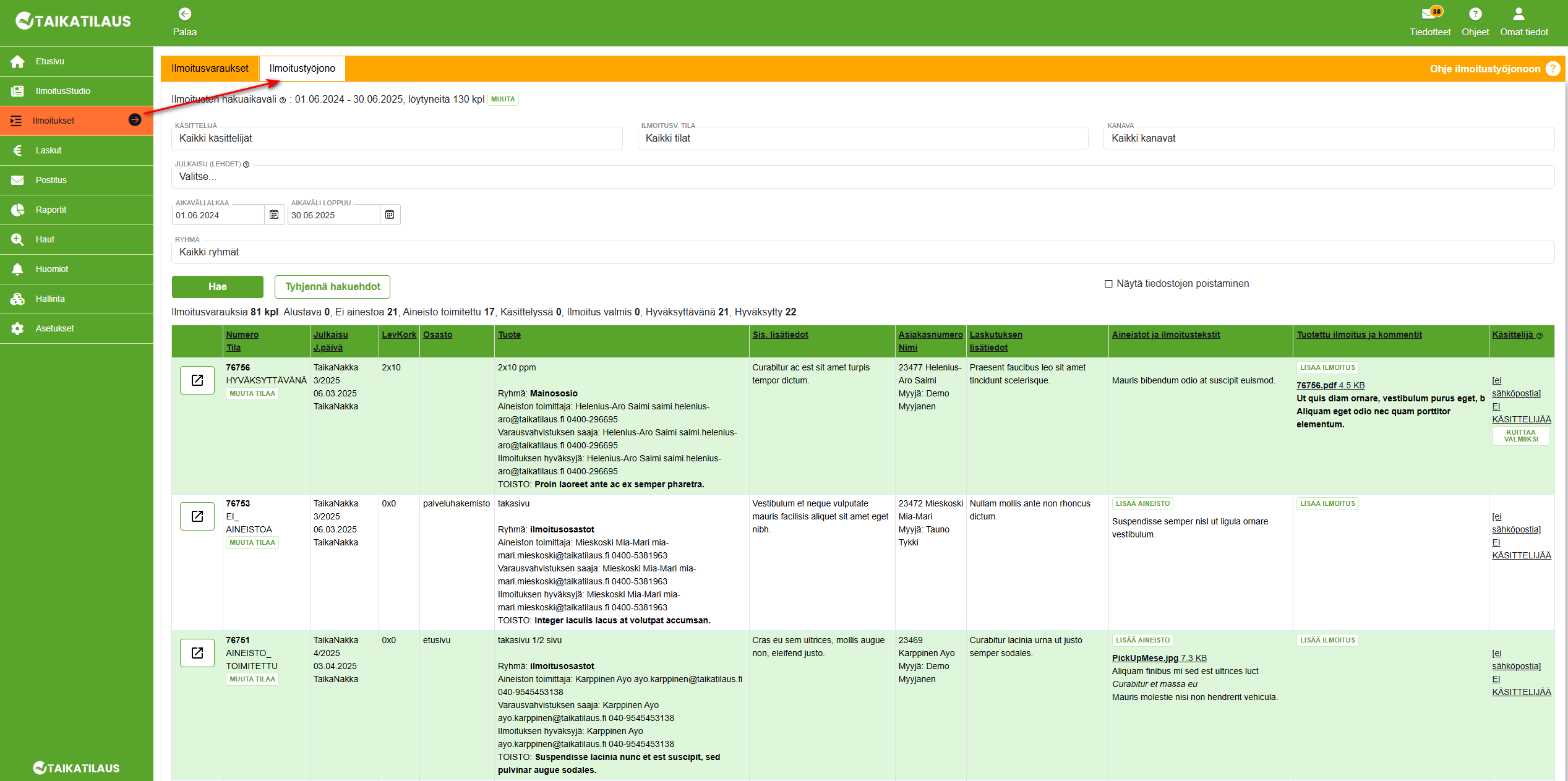This screenshot has height=781, width=1568.
Task: Open Kanava dropdown Kaikki kanavat
Action: click(1328, 139)
